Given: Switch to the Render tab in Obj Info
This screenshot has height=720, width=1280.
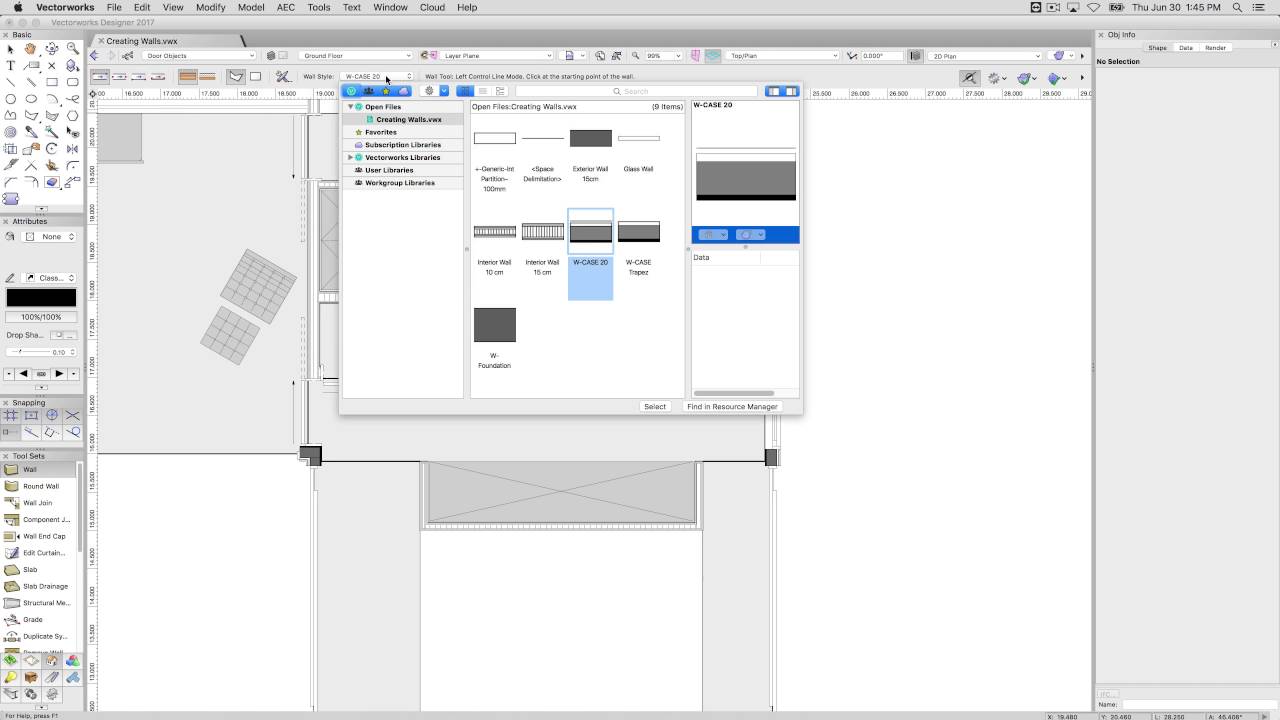Looking at the screenshot, I should pyautogui.click(x=1215, y=48).
